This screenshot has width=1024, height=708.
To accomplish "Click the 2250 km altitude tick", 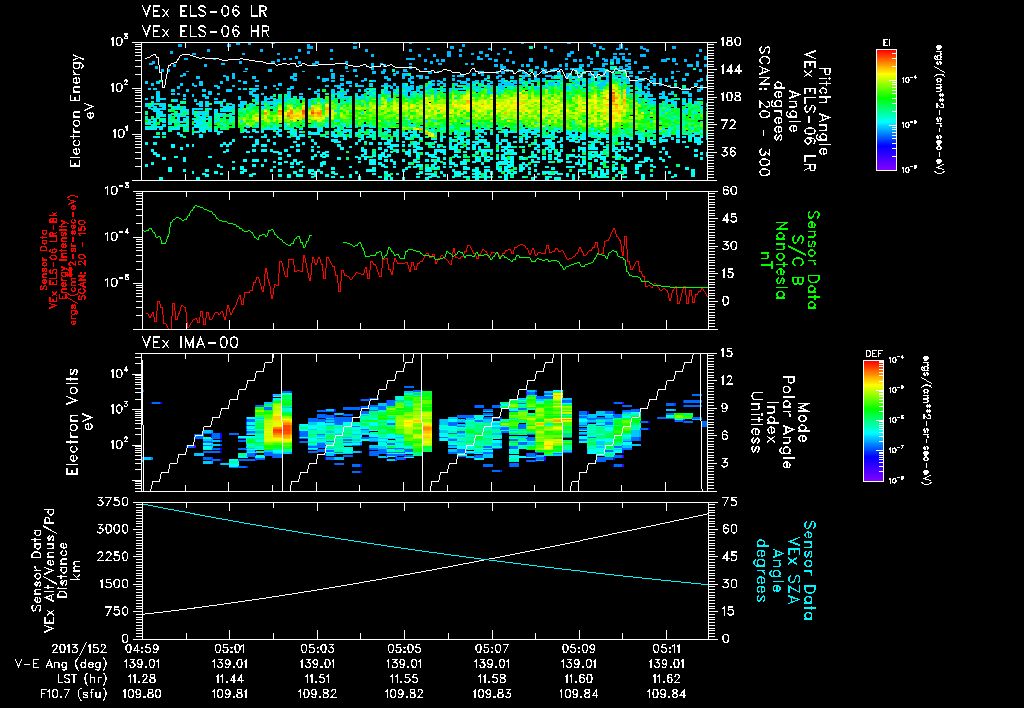I will pos(113,556).
